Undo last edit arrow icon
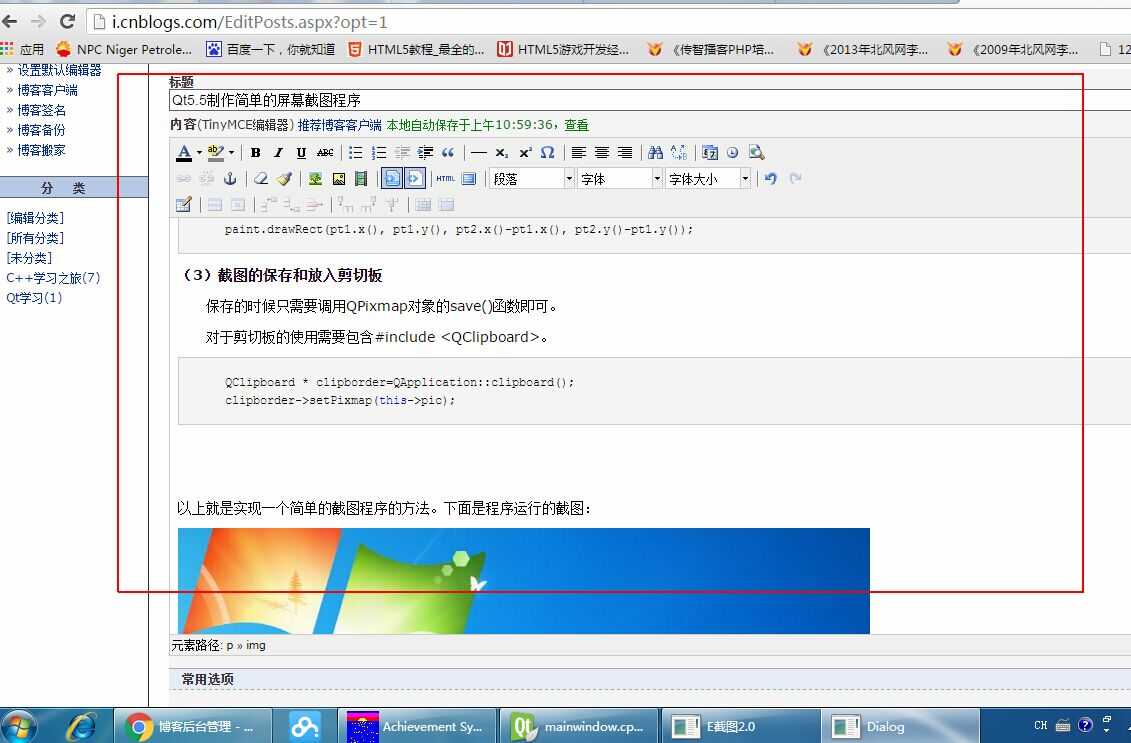 click(x=771, y=178)
